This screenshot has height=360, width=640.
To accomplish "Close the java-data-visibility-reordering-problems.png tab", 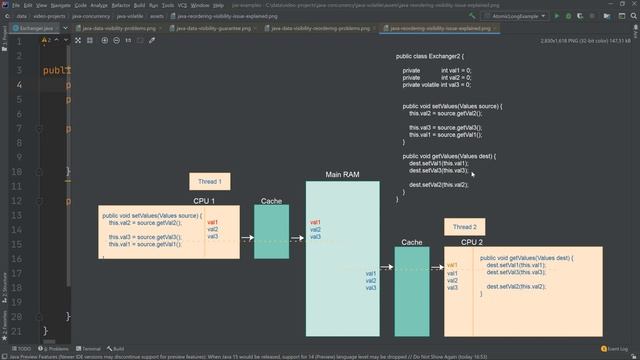I will coord(374,28).
